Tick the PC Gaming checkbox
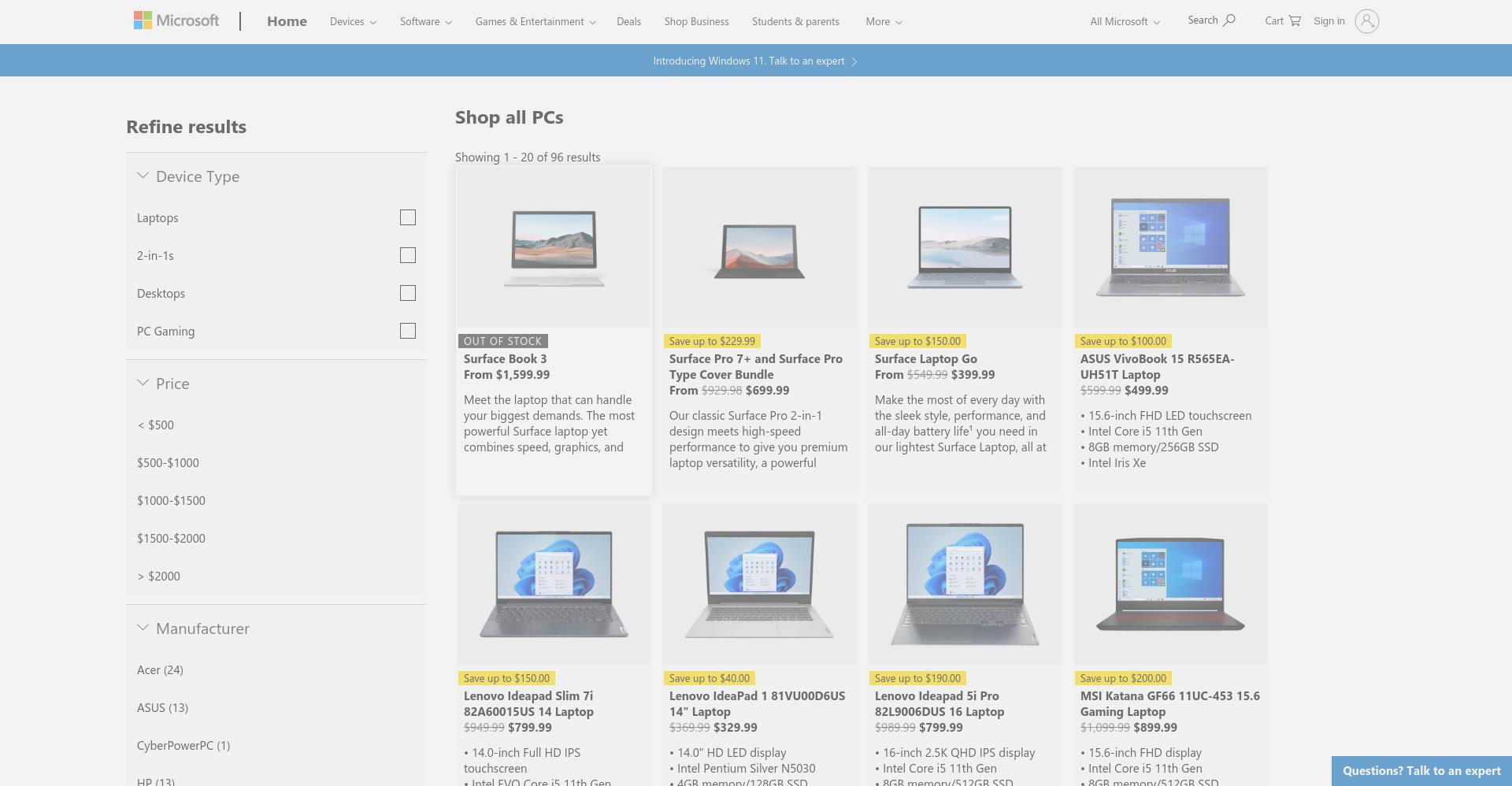The height and width of the screenshot is (786, 1512). click(408, 331)
